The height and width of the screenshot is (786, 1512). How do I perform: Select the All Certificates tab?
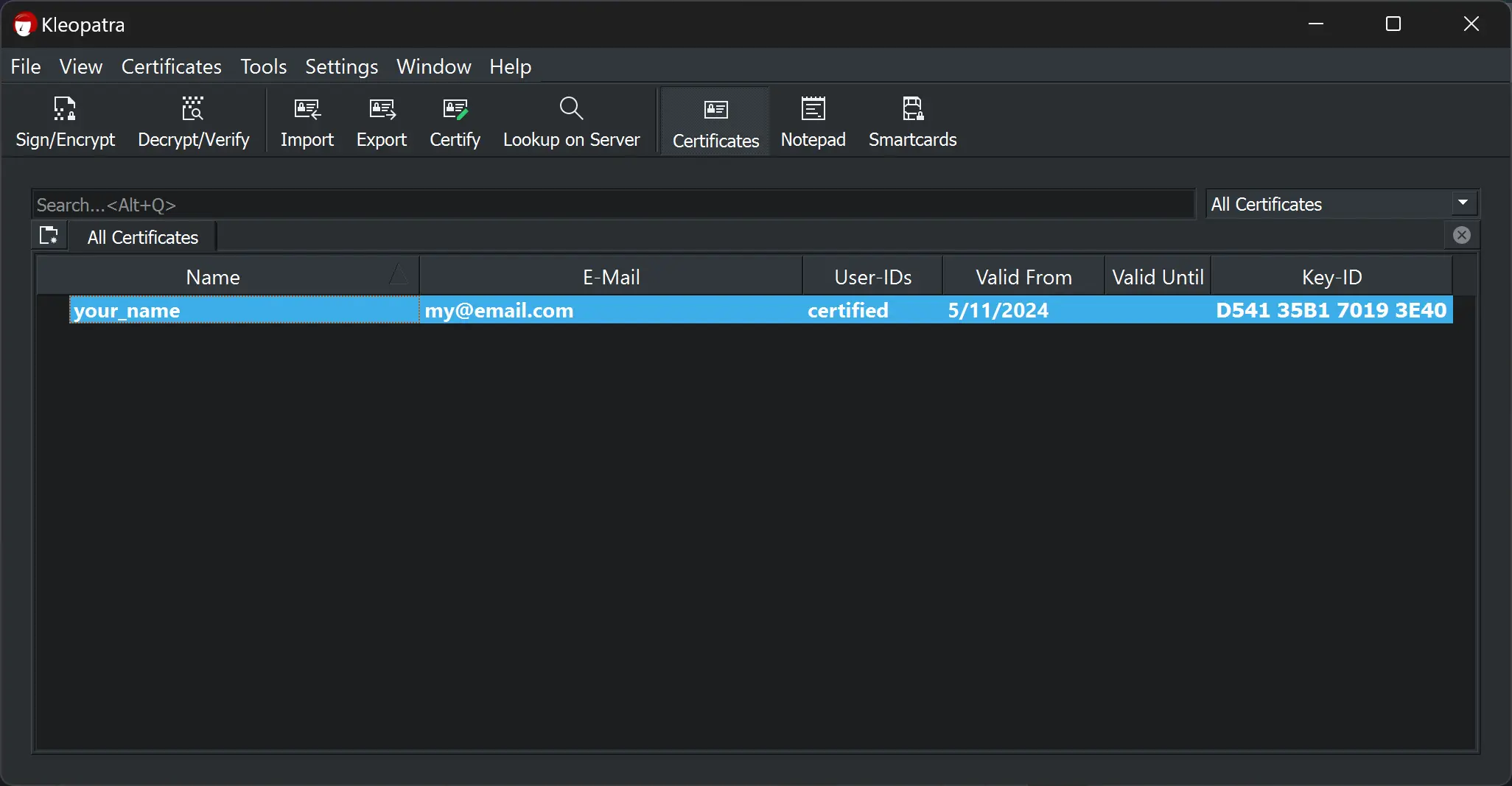pyautogui.click(x=142, y=237)
